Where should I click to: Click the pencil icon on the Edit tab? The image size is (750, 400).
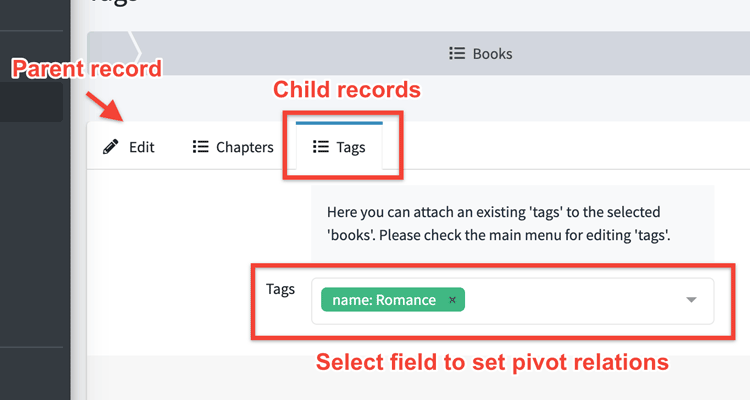click(x=110, y=148)
